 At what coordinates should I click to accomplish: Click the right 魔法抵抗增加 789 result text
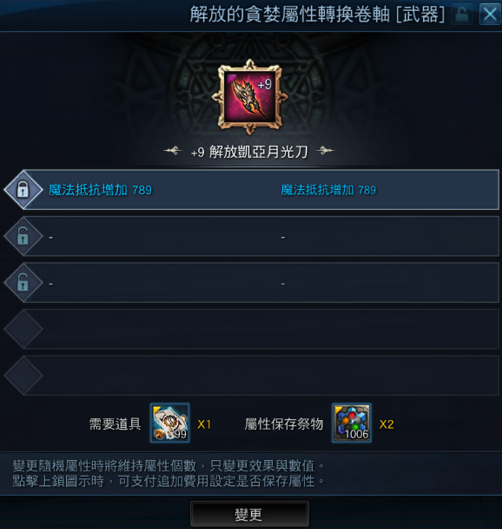(x=329, y=190)
